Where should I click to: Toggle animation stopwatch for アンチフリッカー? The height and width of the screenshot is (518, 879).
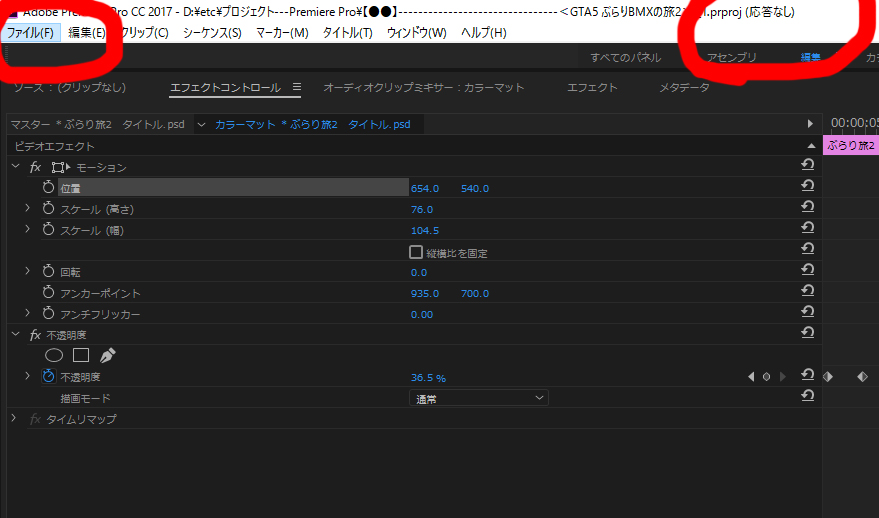49,313
